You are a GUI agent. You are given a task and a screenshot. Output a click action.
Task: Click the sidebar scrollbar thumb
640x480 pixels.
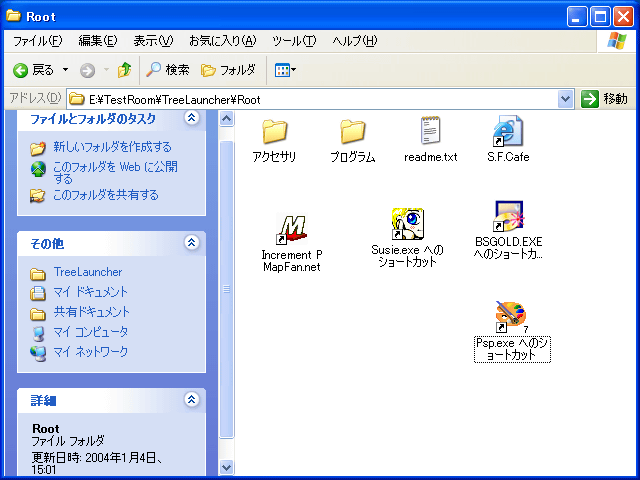(x=227, y=289)
